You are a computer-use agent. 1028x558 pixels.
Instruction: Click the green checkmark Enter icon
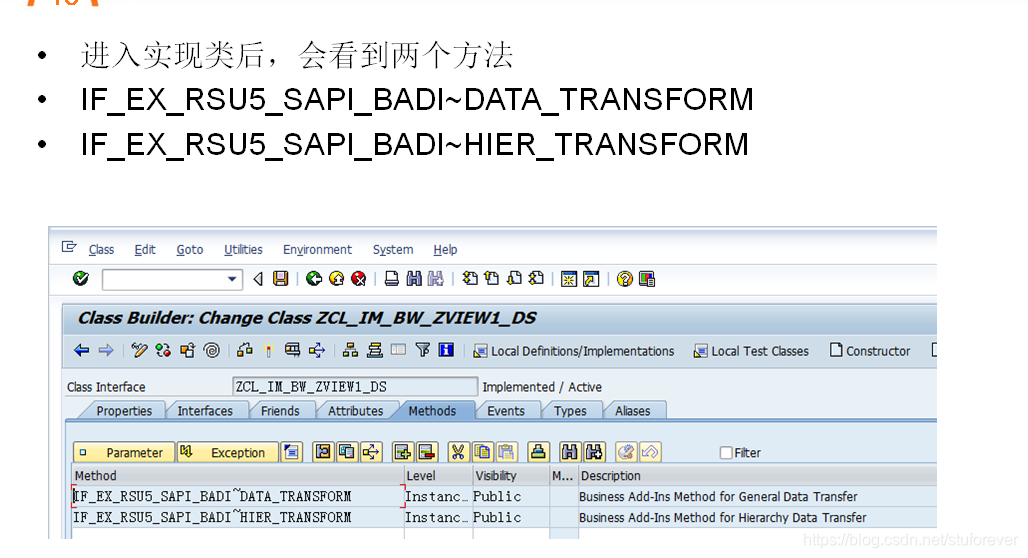click(81, 279)
